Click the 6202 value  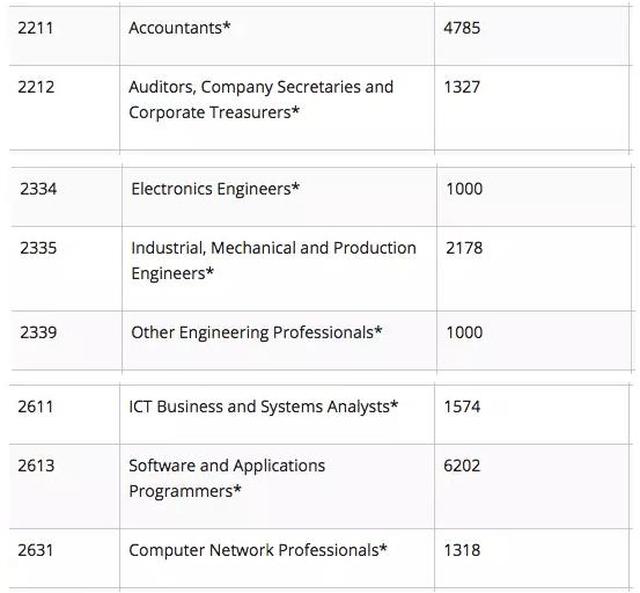[462, 466]
